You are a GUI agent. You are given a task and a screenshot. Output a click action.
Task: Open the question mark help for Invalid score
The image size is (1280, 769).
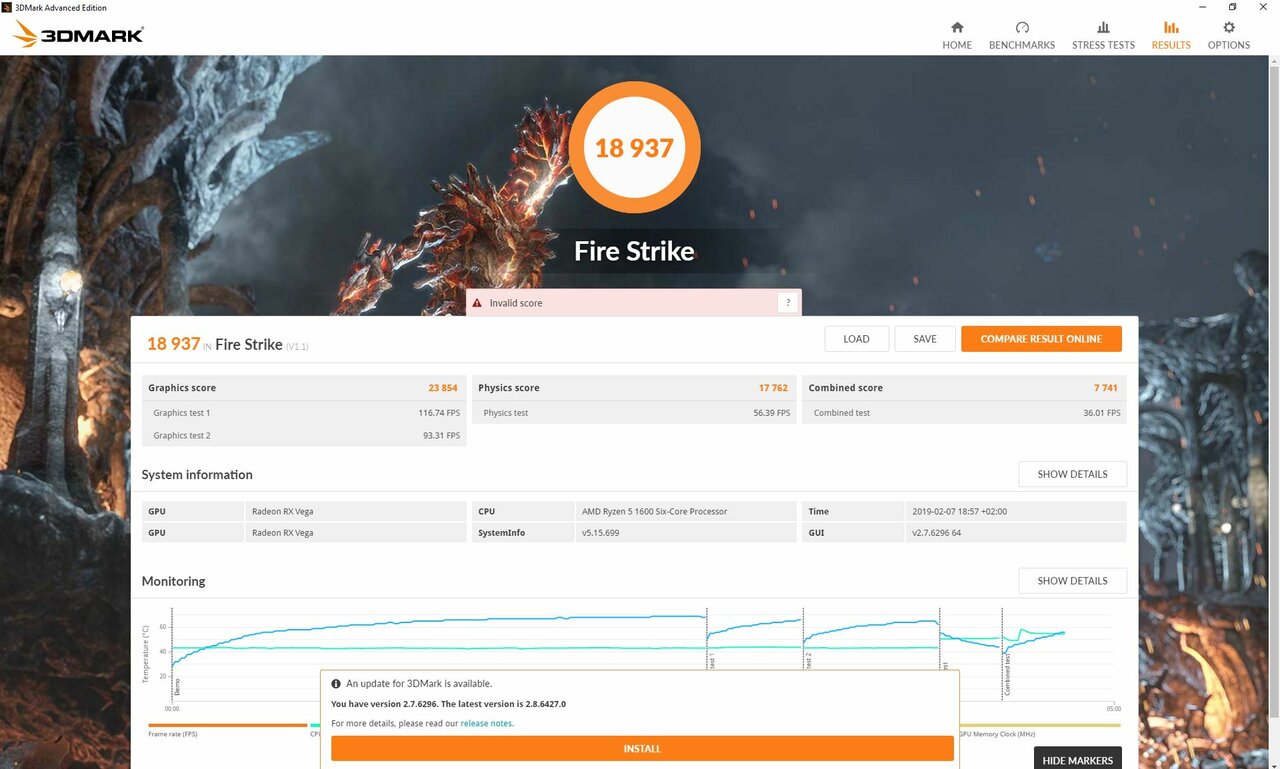click(788, 303)
